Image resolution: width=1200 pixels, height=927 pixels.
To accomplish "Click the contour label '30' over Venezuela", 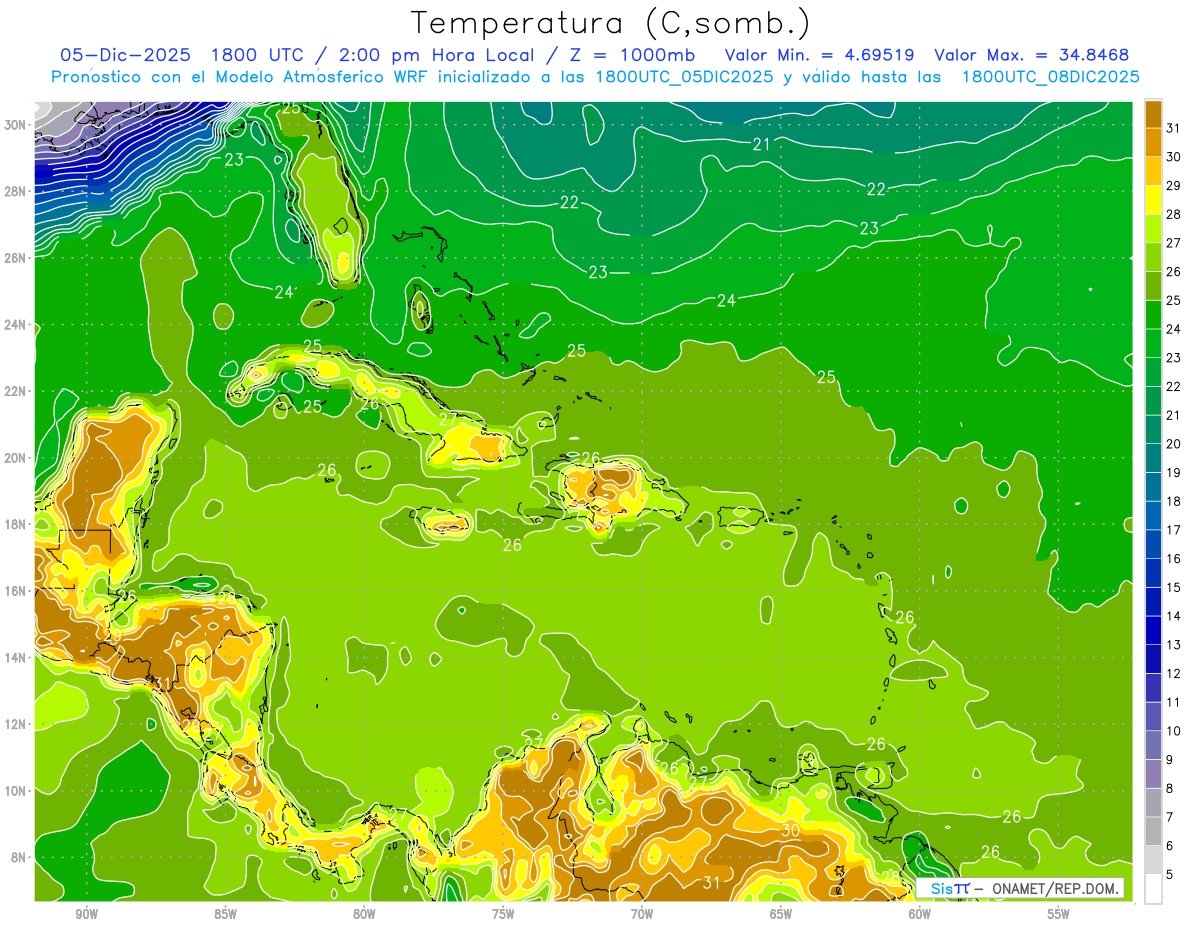I will pyautogui.click(x=790, y=830).
